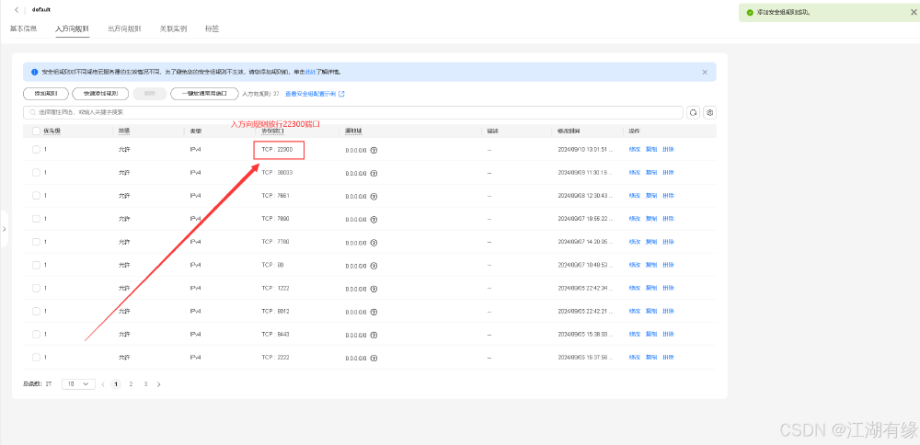Expand the collapsed left side panel
The height and width of the screenshot is (445, 920).
click(4, 228)
